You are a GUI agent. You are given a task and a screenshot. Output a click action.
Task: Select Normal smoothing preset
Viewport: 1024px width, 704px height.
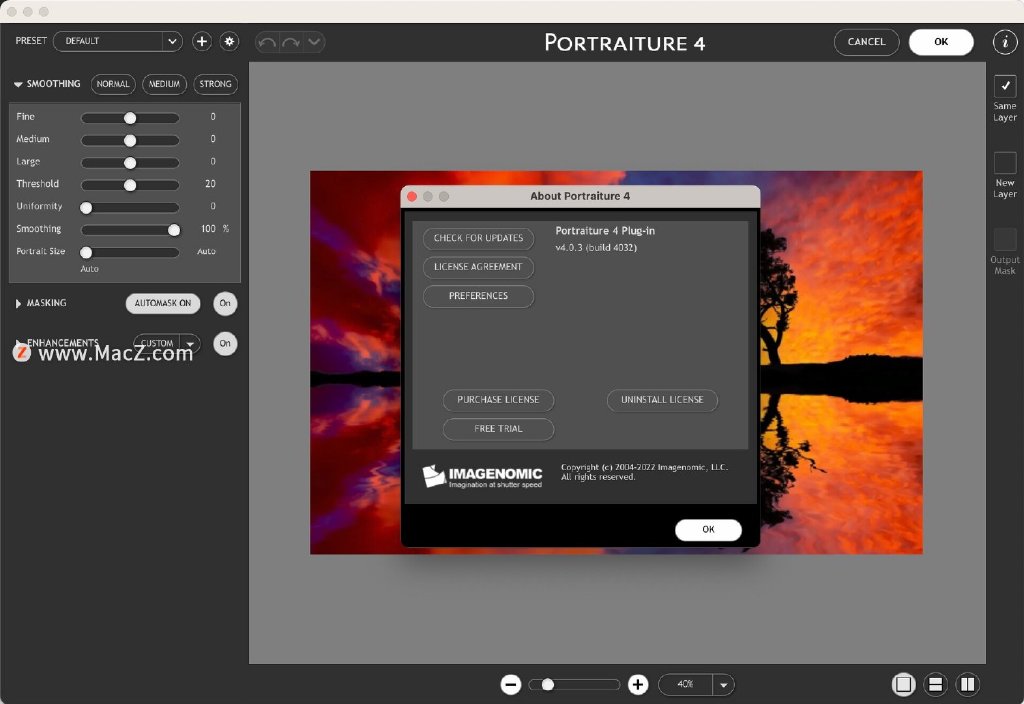coord(113,84)
